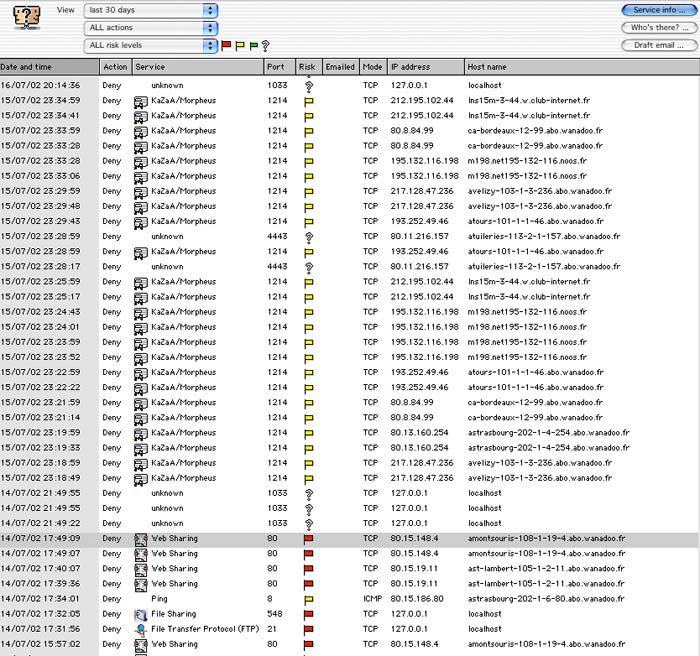This screenshot has height=656, width=700.
Task: Click question mark risk icon in 15/07/02 23:28:17 row
Action: pos(308,267)
